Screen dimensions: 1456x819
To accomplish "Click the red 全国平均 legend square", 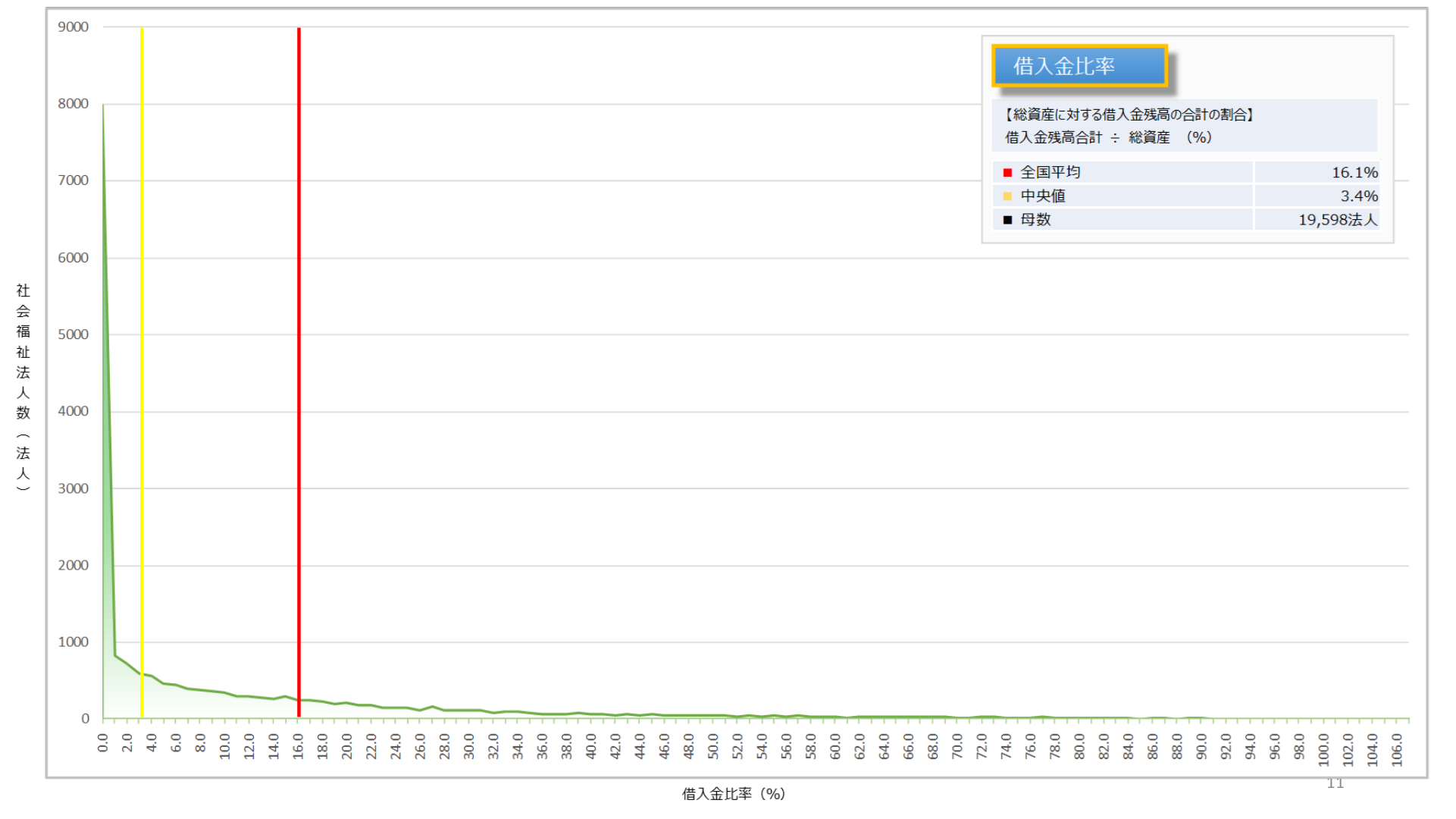I will [1007, 173].
